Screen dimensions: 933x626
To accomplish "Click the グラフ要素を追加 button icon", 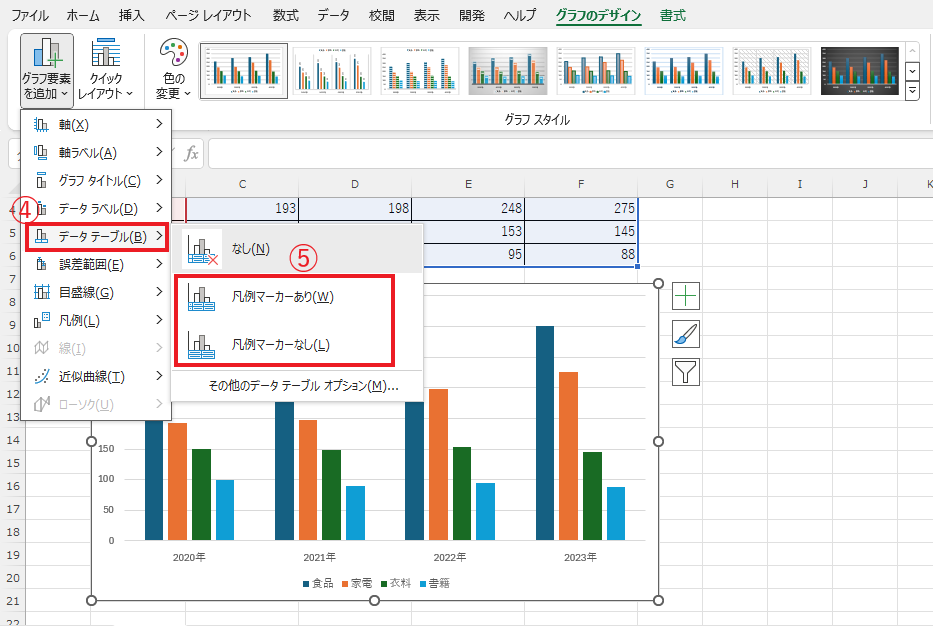I will (46, 53).
